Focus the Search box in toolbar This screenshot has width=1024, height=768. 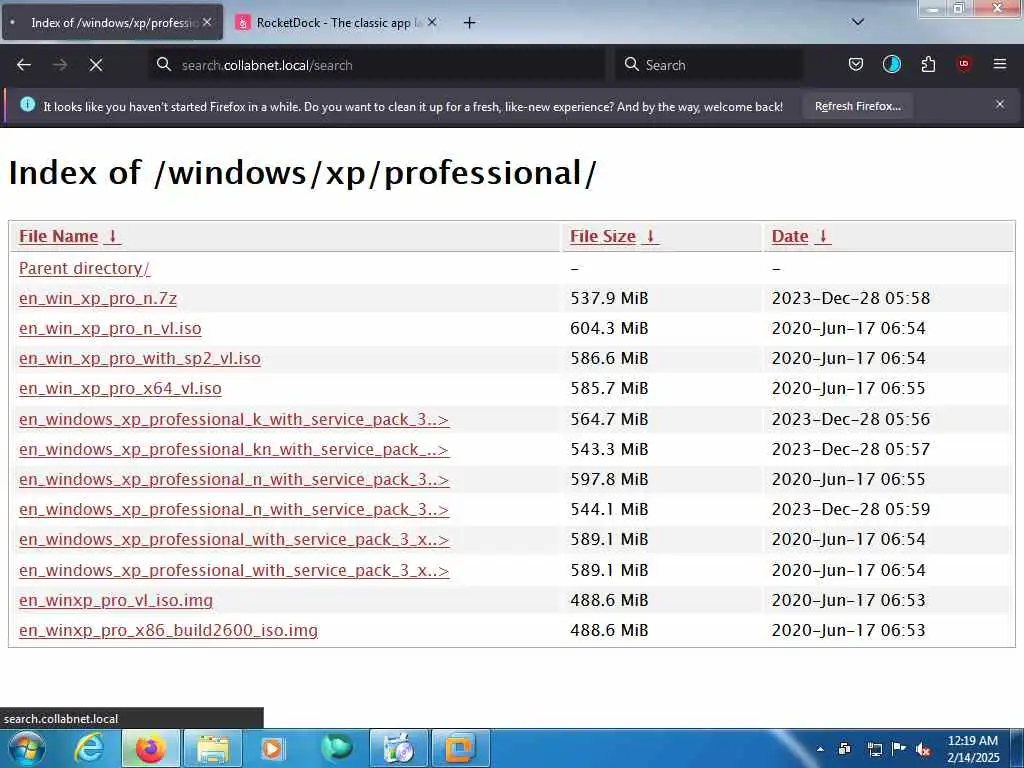pos(709,65)
